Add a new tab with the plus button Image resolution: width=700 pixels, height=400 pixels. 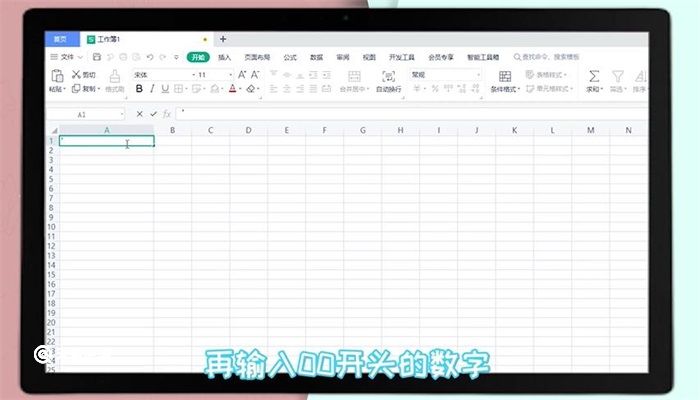pos(223,39)
